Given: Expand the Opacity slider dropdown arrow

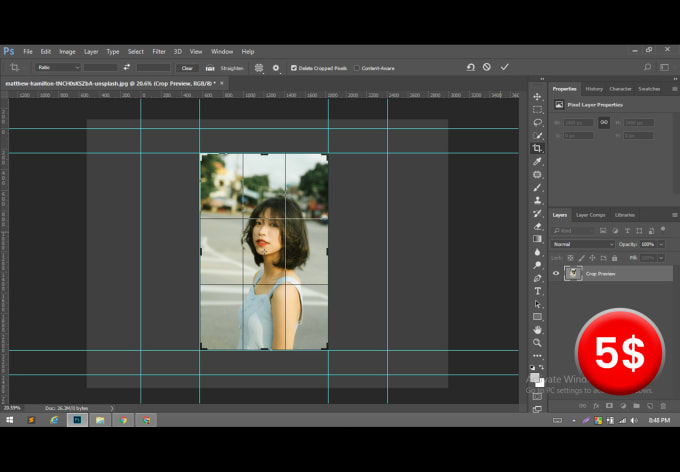Looking at the screenshot, I should (661, 244).
